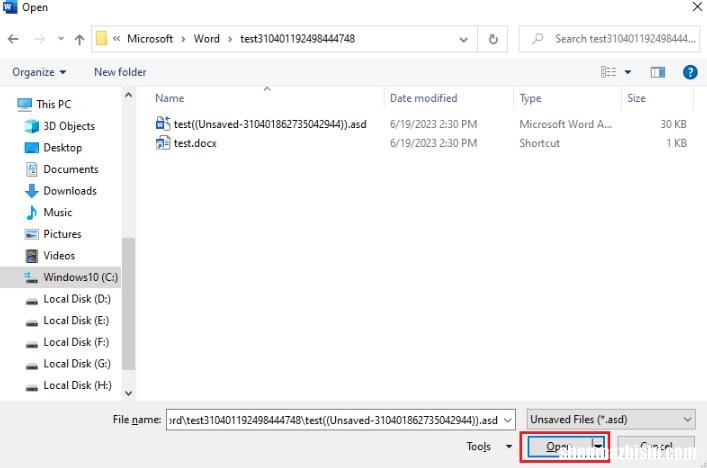Select Local Disk (E:)

[76, 321]
